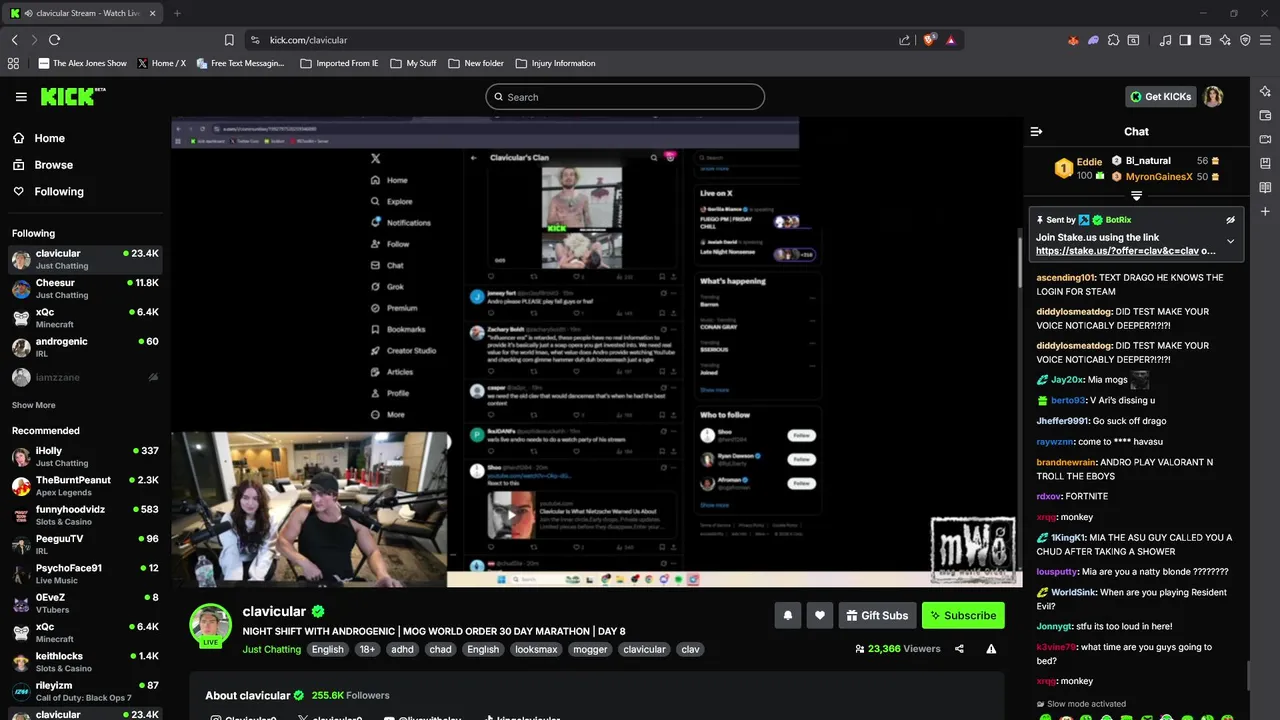Open the Kick hamburger menu
The image size is (1280, 720).
pyautogui.click(x=21, y=97)
